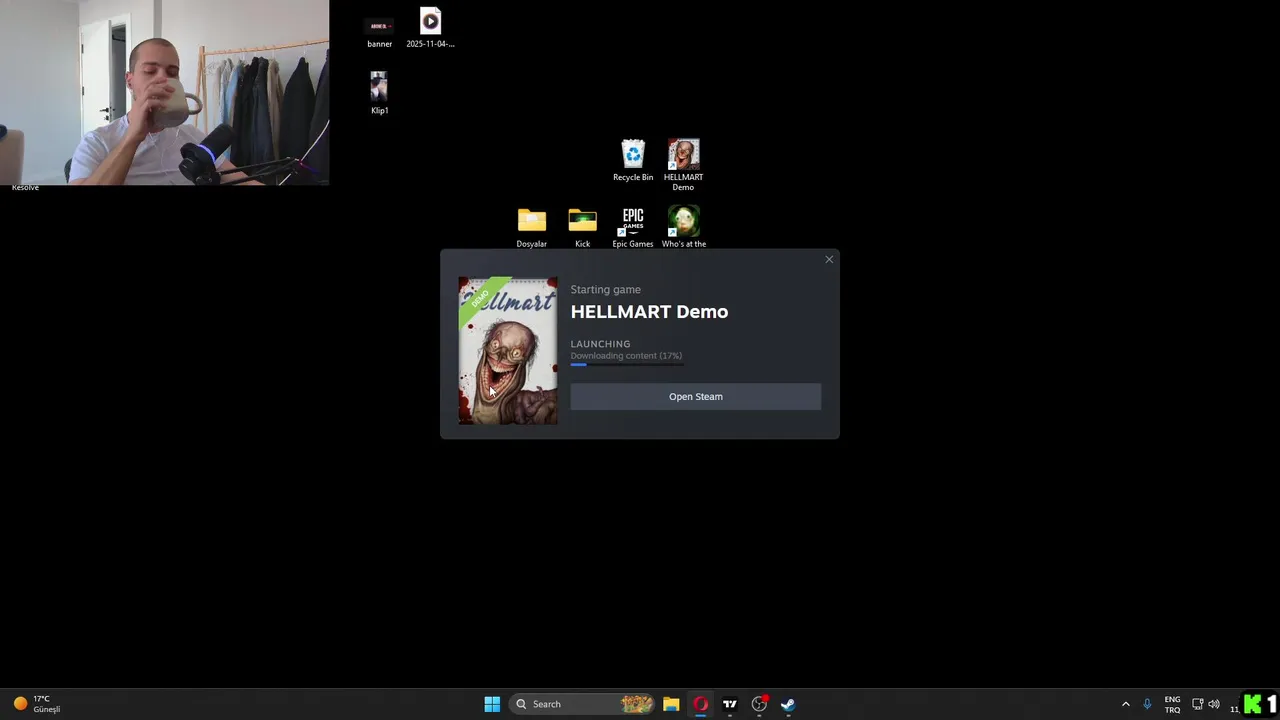Close the Steam launching dialog
This screenshot has width=1280, height=720.
(x=829, y=260)
